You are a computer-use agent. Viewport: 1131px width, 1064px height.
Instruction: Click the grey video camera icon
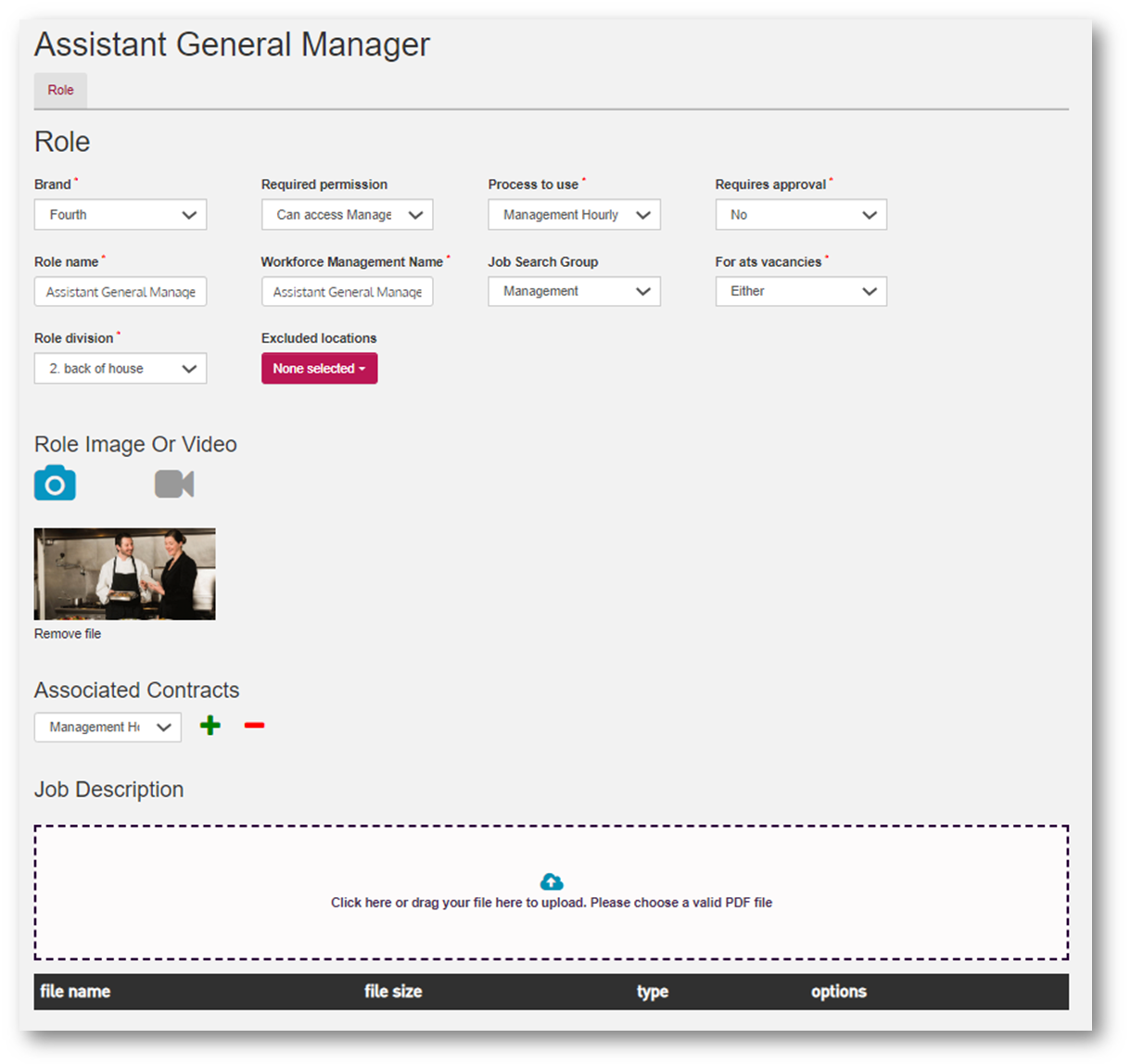pyautogui.click(x=174, y=484)
